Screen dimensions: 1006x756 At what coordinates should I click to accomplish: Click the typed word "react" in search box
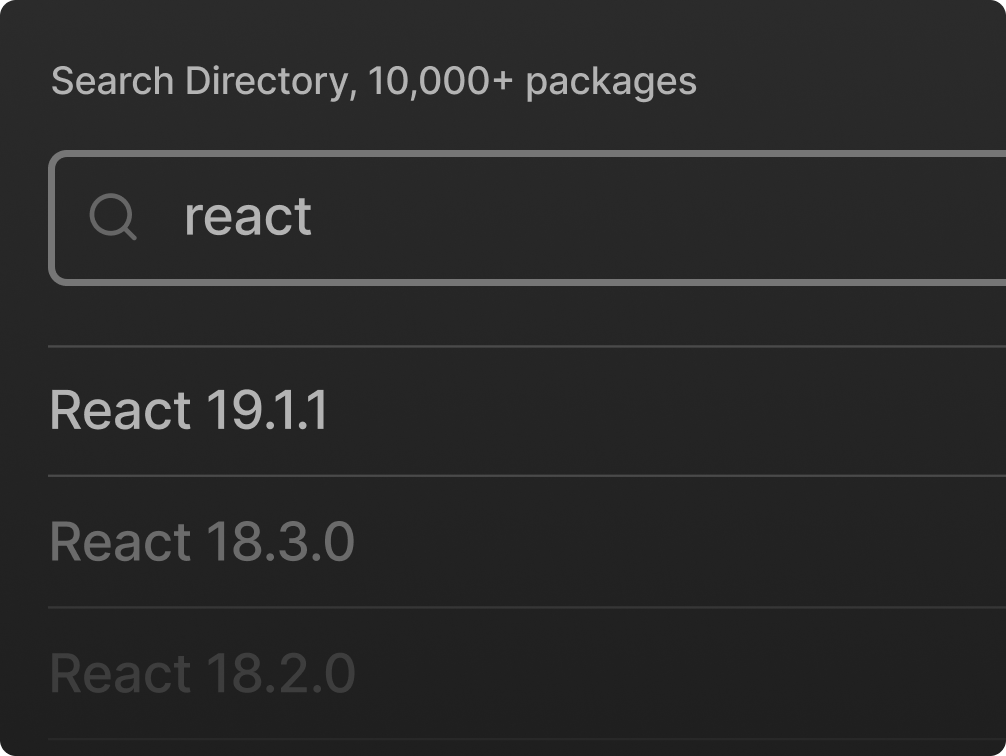coord(248,217)
